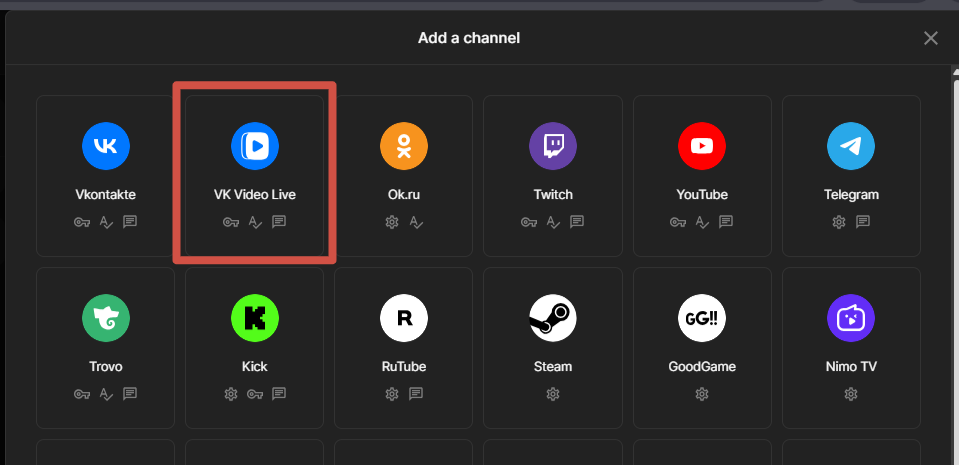
Task: Click the Nimo TV channel label
Action: point(851,366)
